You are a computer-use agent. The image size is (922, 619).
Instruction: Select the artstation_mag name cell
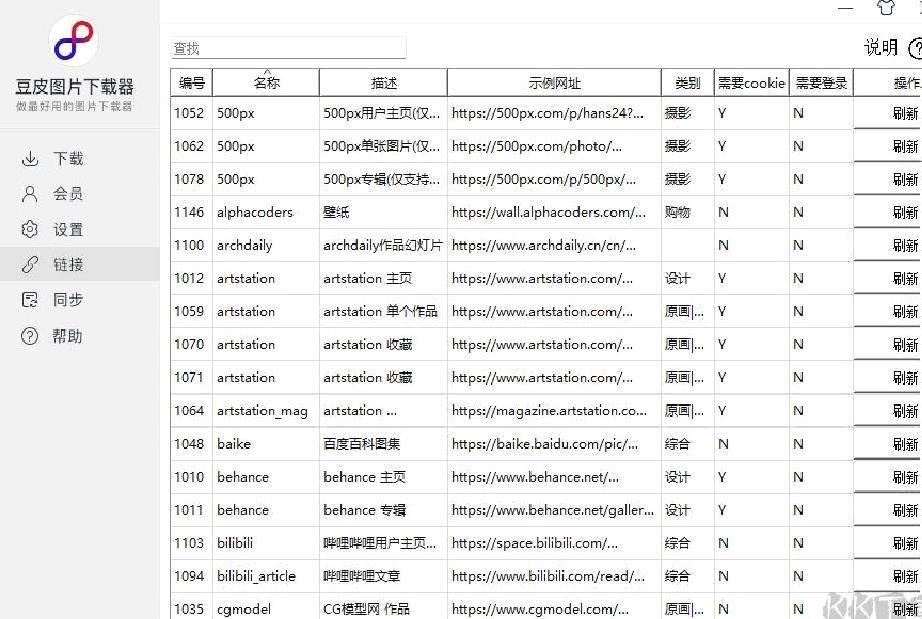click(x=266, y=410)
